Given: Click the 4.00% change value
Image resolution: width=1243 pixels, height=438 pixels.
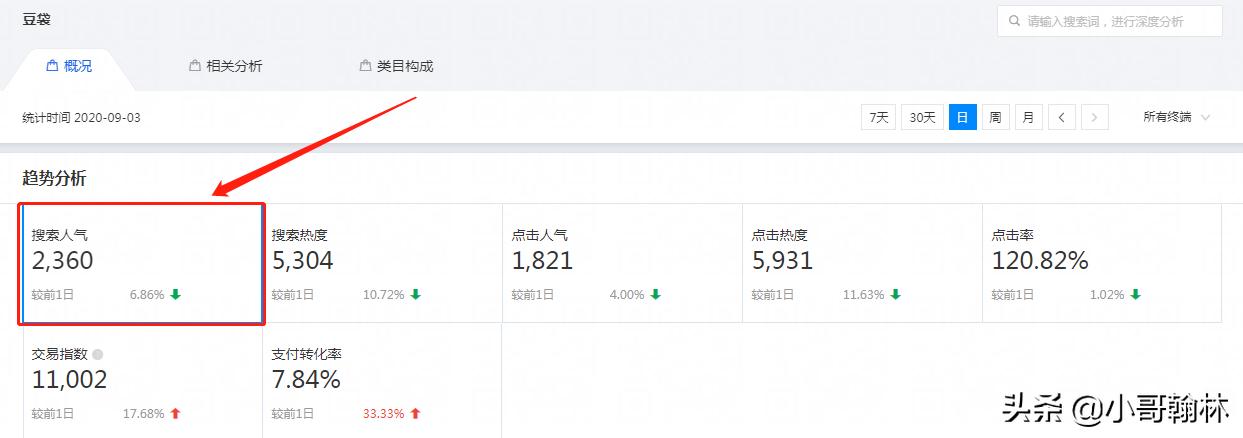Looking at the screenshot, I should pos(627,295).
